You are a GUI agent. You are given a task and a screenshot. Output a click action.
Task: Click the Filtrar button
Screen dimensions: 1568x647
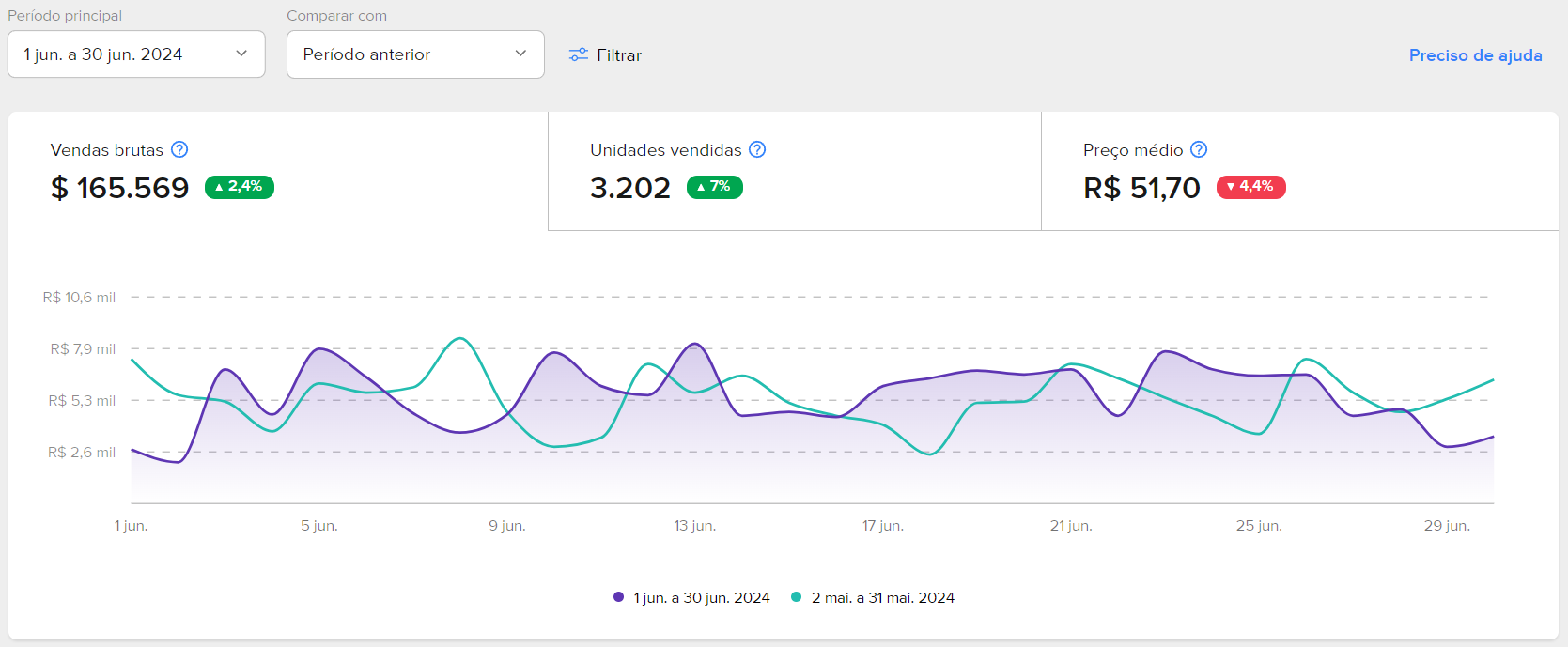[x=605, y=54]
